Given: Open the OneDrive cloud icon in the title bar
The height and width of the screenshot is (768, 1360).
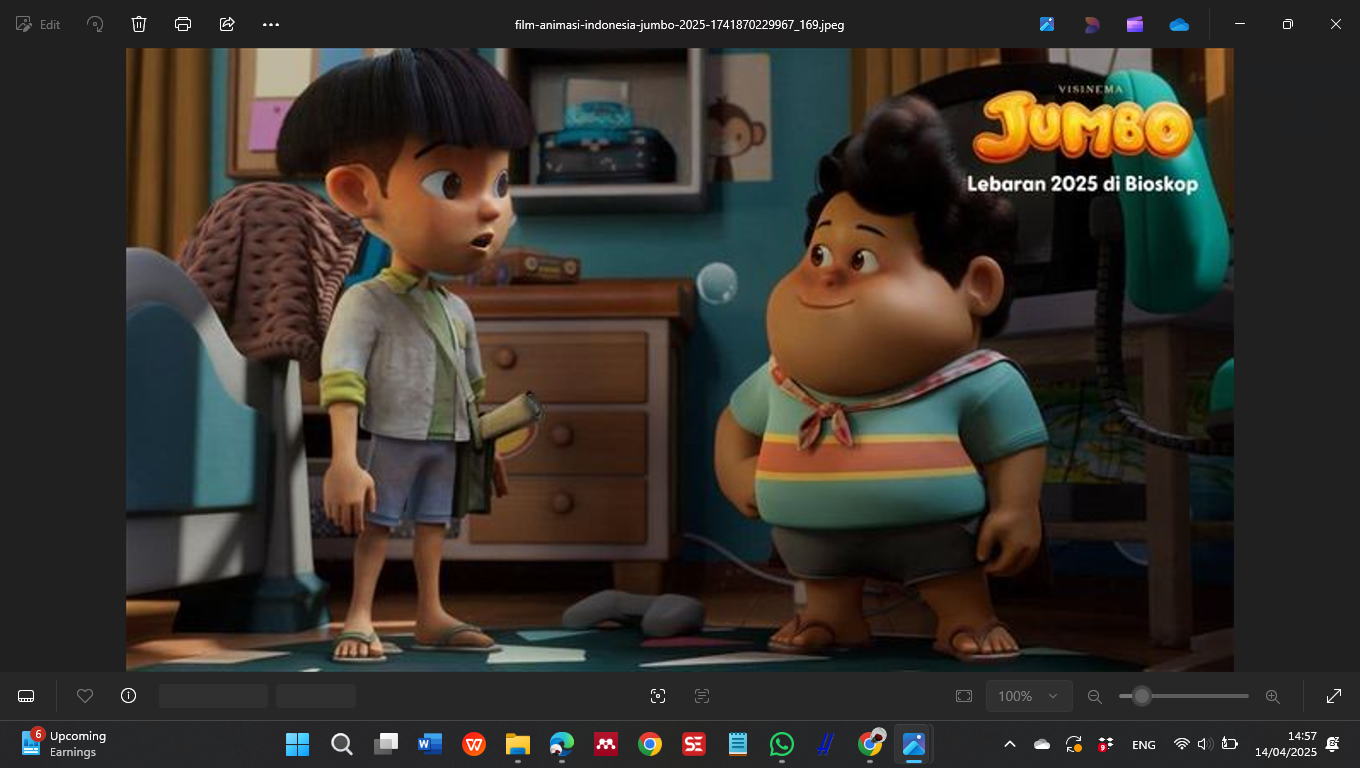Looking at the screenshot, I should click(x=1179, y=24).
